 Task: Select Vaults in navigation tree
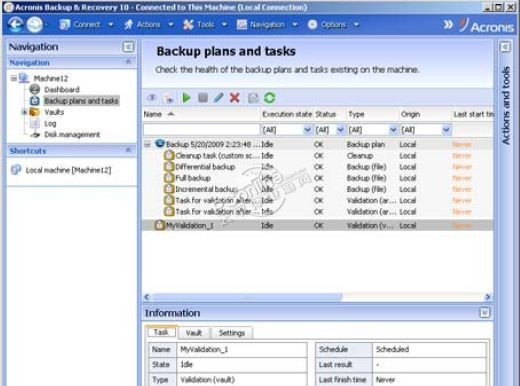pos(54,112)
